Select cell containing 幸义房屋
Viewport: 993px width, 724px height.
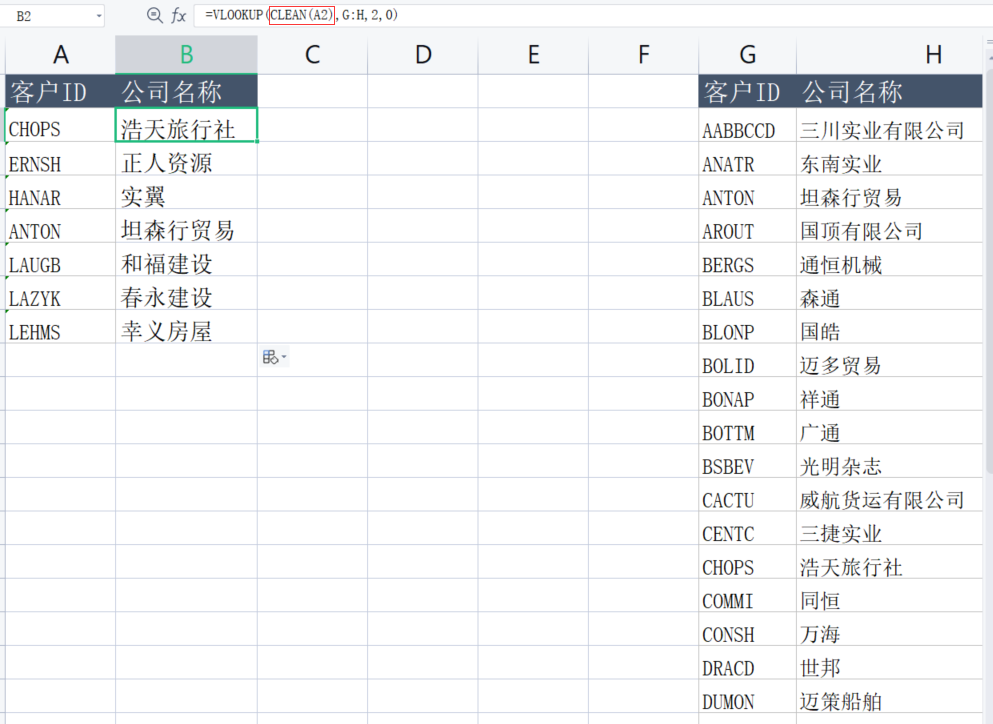pos(186,326)
